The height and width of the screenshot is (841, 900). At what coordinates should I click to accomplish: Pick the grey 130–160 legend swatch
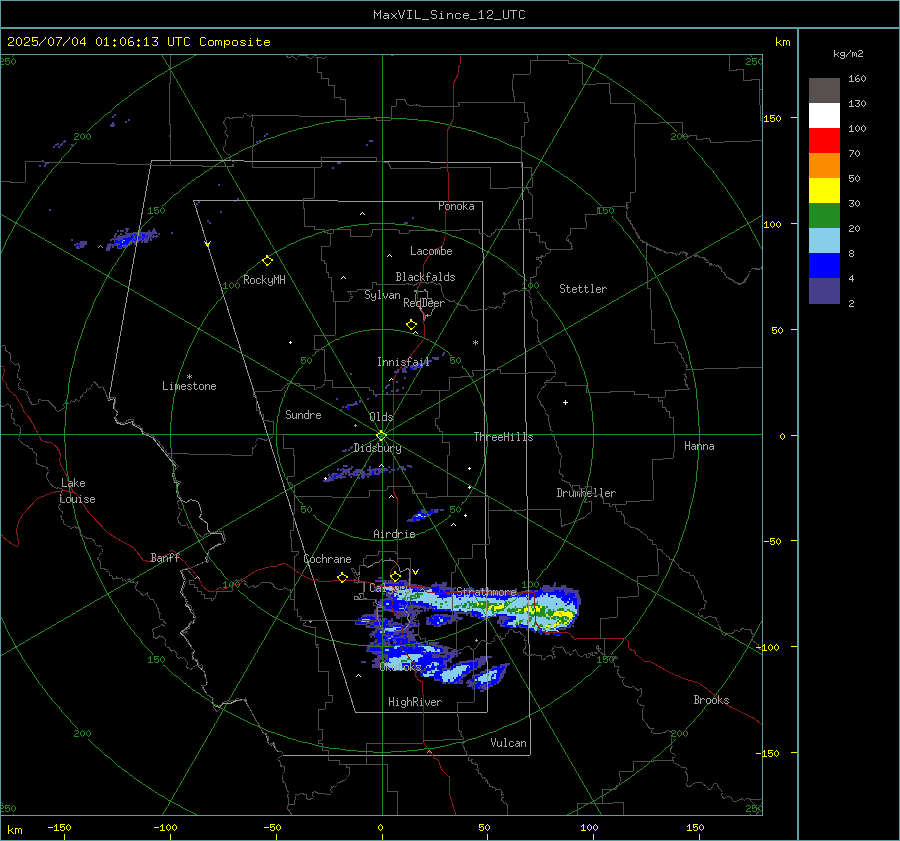824,91
